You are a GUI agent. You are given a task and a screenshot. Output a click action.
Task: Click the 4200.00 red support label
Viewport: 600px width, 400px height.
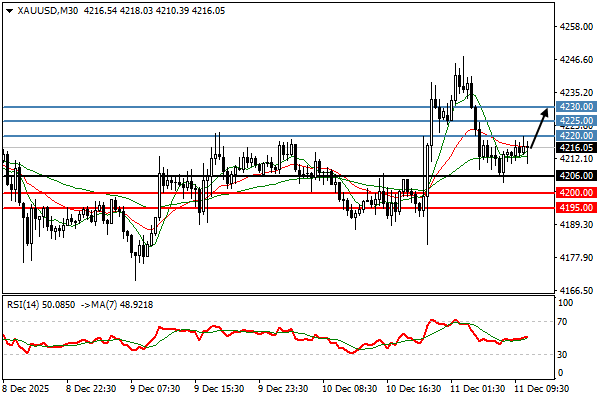click(576, 192)
